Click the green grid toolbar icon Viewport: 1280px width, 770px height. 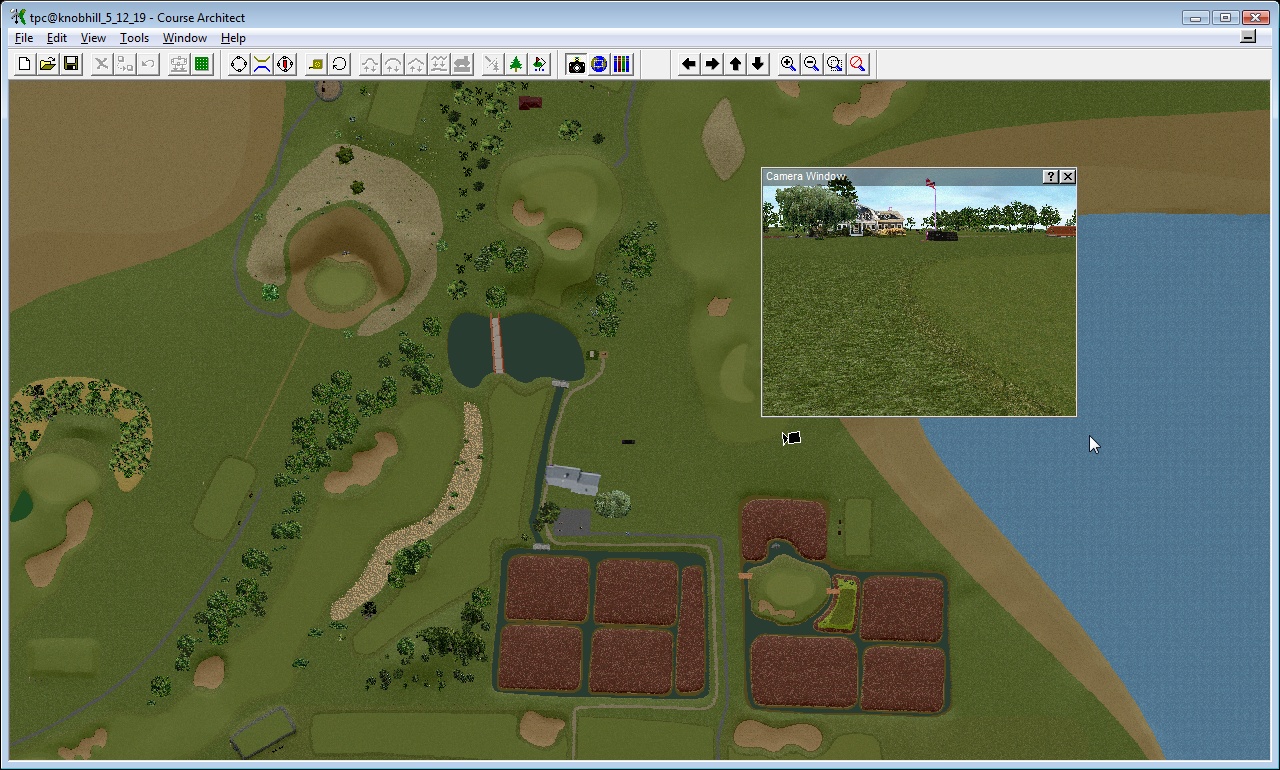(202, 64)
